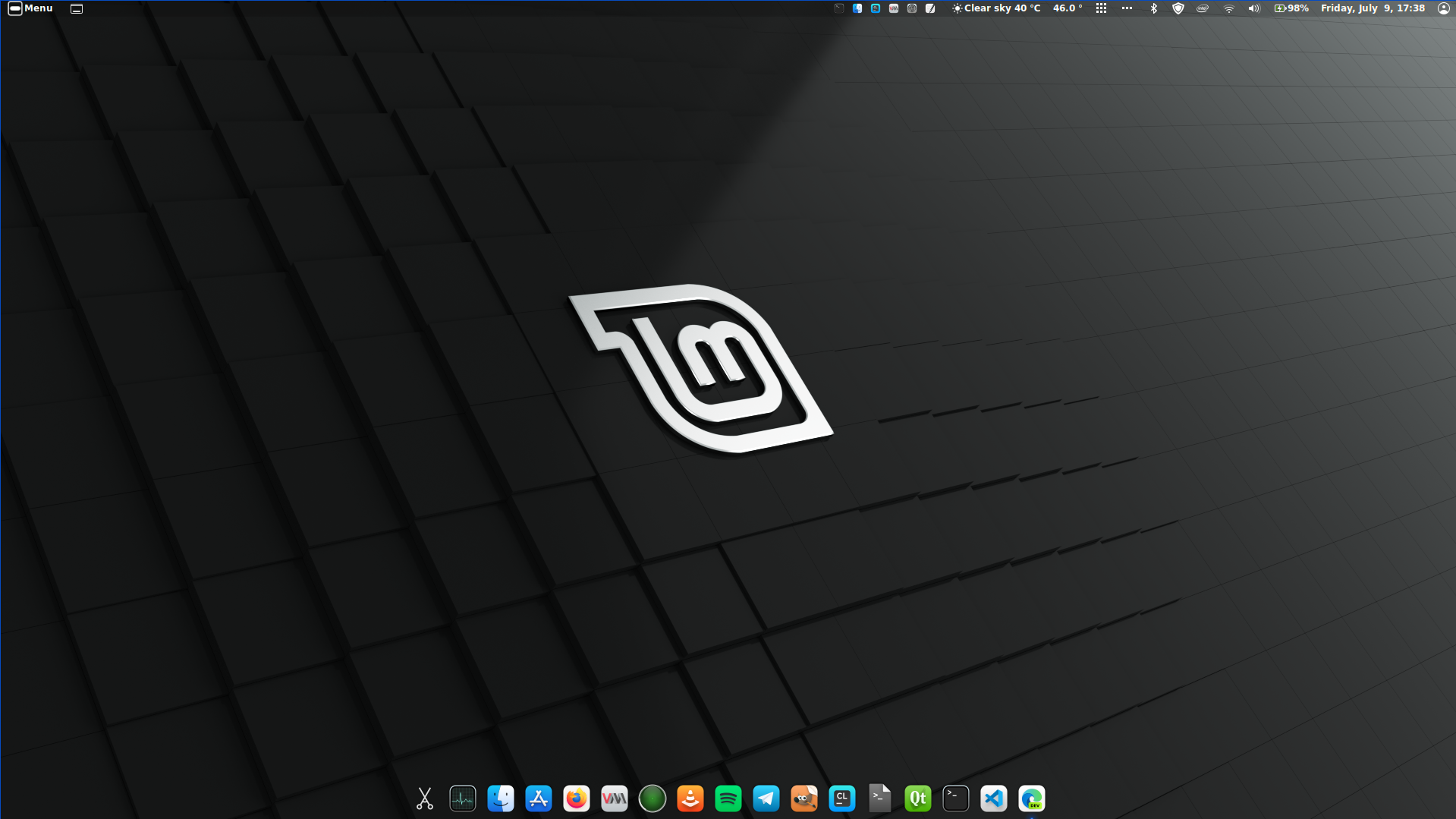The height and width of the screenshot is (819, 1456).
Task: Launch Firefox from the dock
Action: 577,799
